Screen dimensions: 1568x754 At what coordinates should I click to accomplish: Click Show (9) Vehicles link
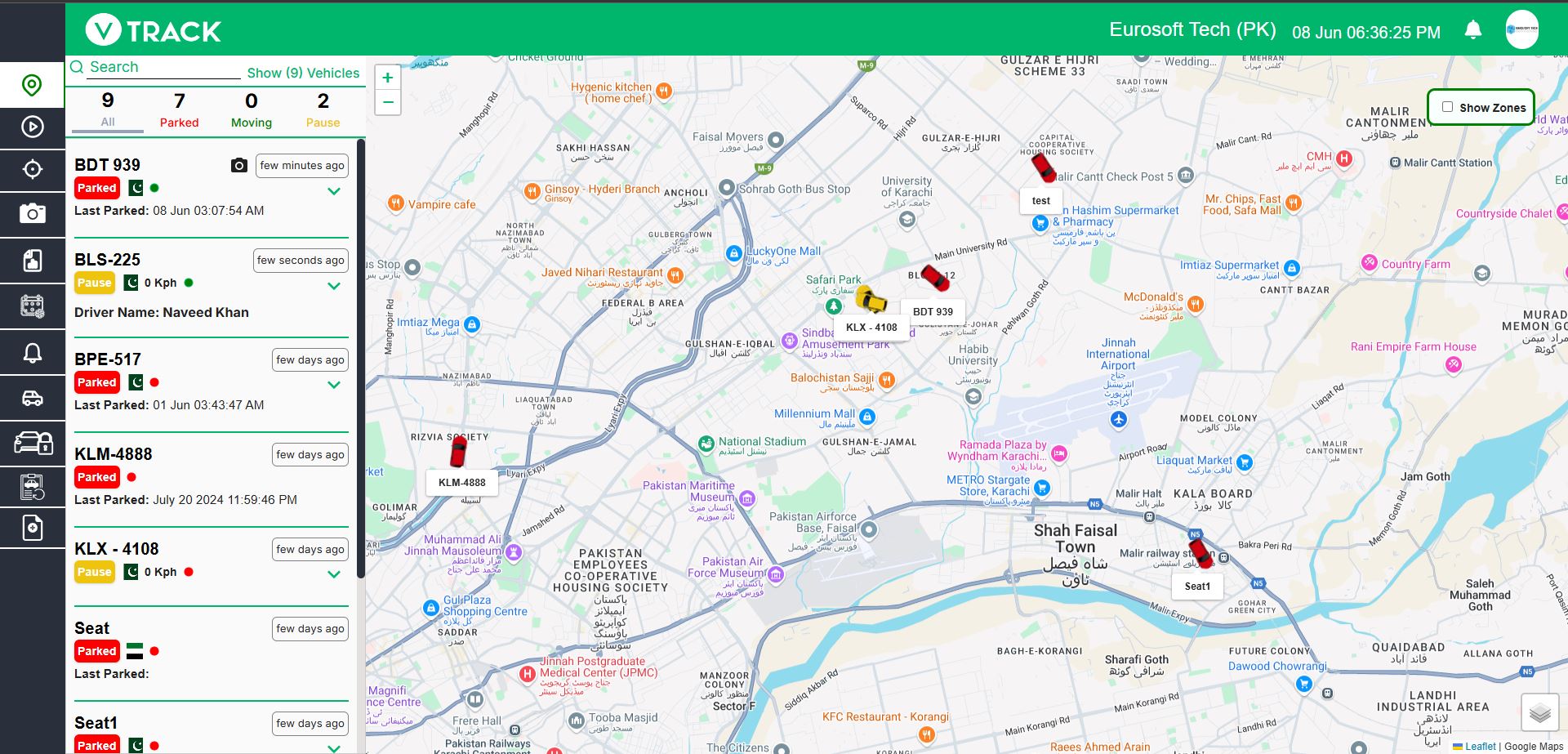303,73
